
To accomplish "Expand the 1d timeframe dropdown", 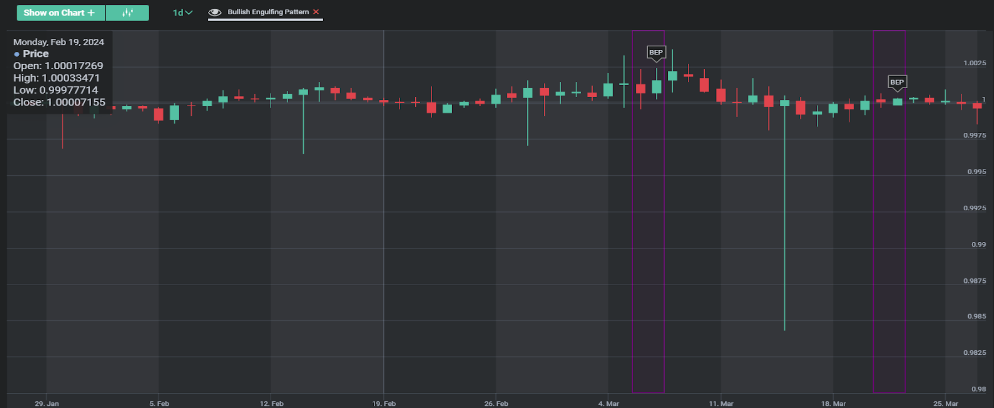I will pos(183,13).
